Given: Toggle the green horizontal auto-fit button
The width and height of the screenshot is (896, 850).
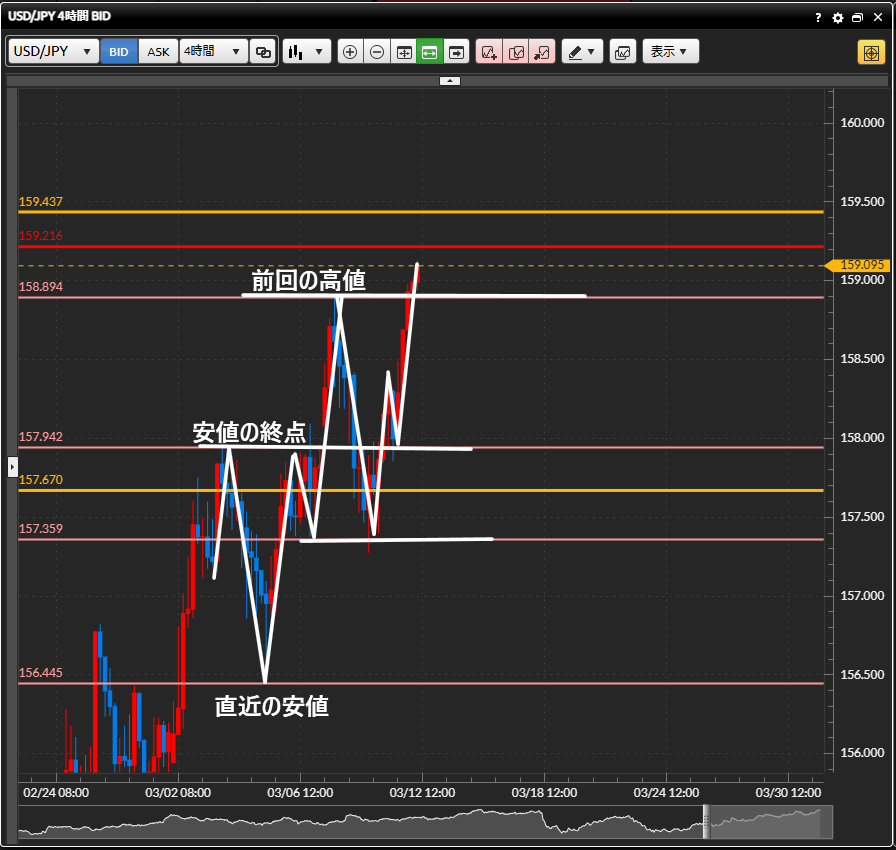Looking at the screenshot, I should (430, 52).
